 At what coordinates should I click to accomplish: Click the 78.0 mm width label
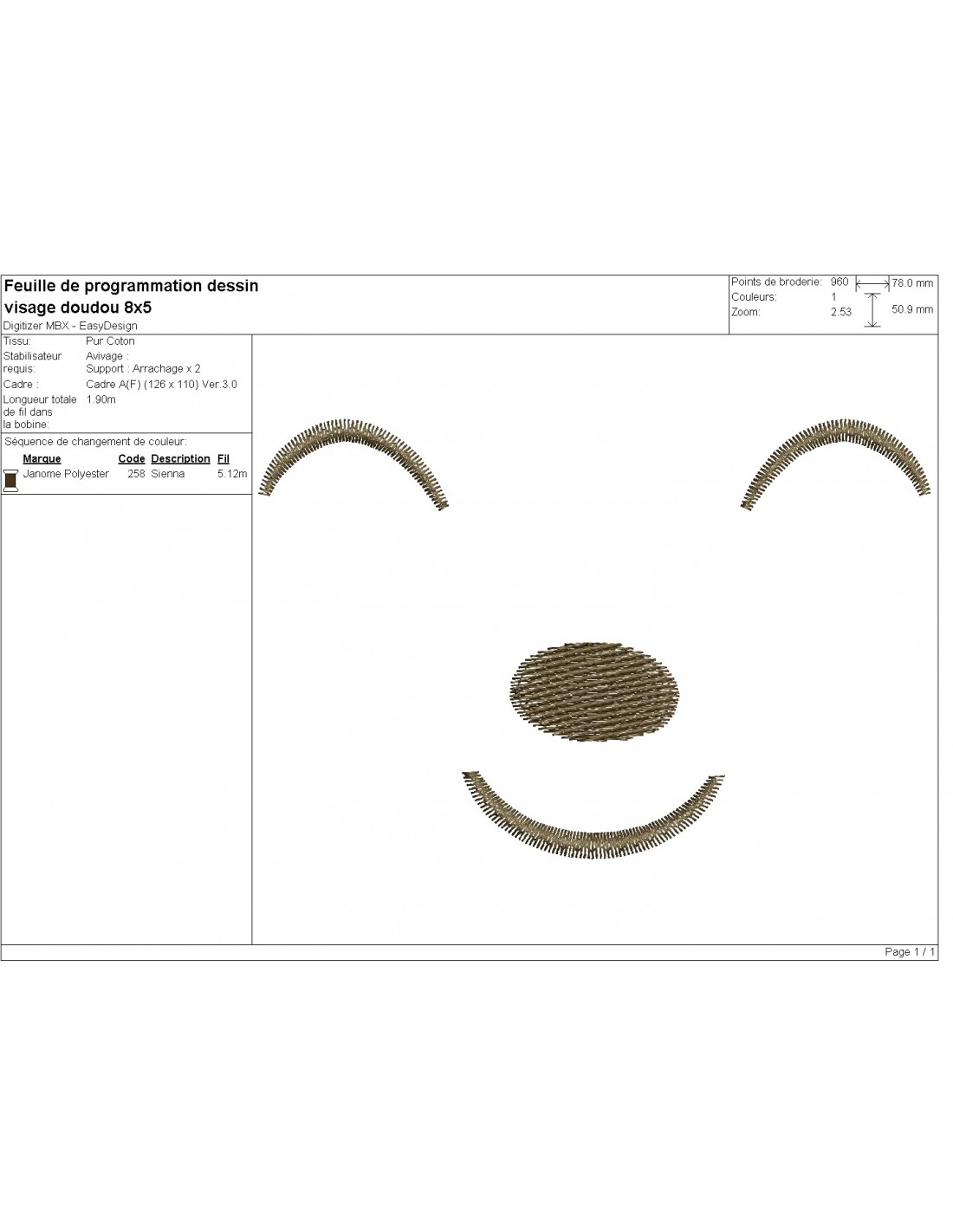(912, 282)
